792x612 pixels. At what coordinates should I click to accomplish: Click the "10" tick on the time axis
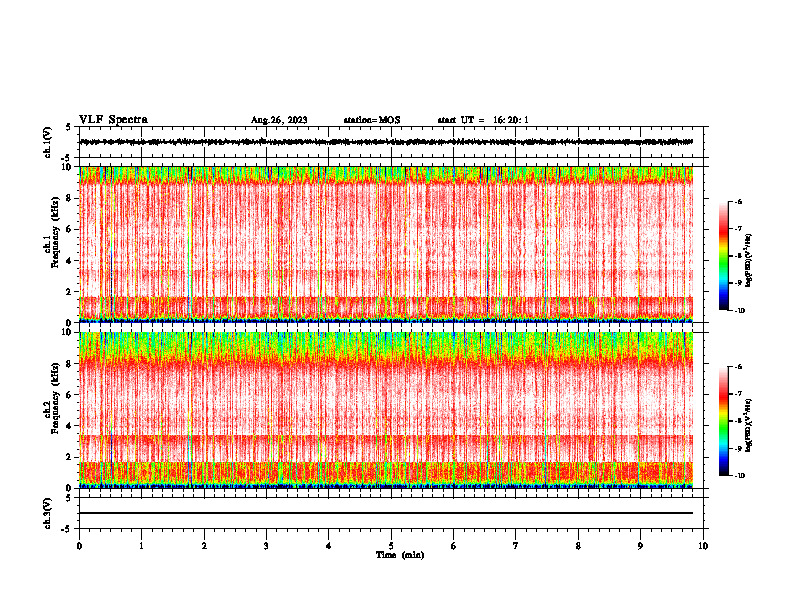[703, 546]
